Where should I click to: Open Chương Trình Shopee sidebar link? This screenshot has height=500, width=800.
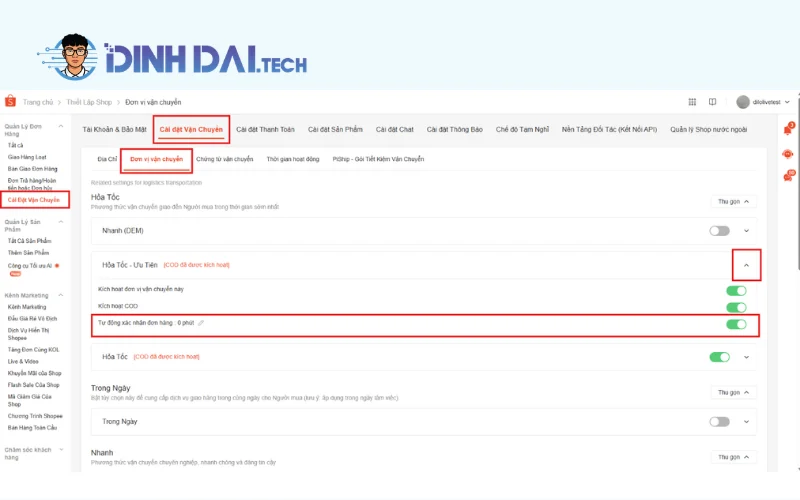pyautogui.click(x=35, y=416)
